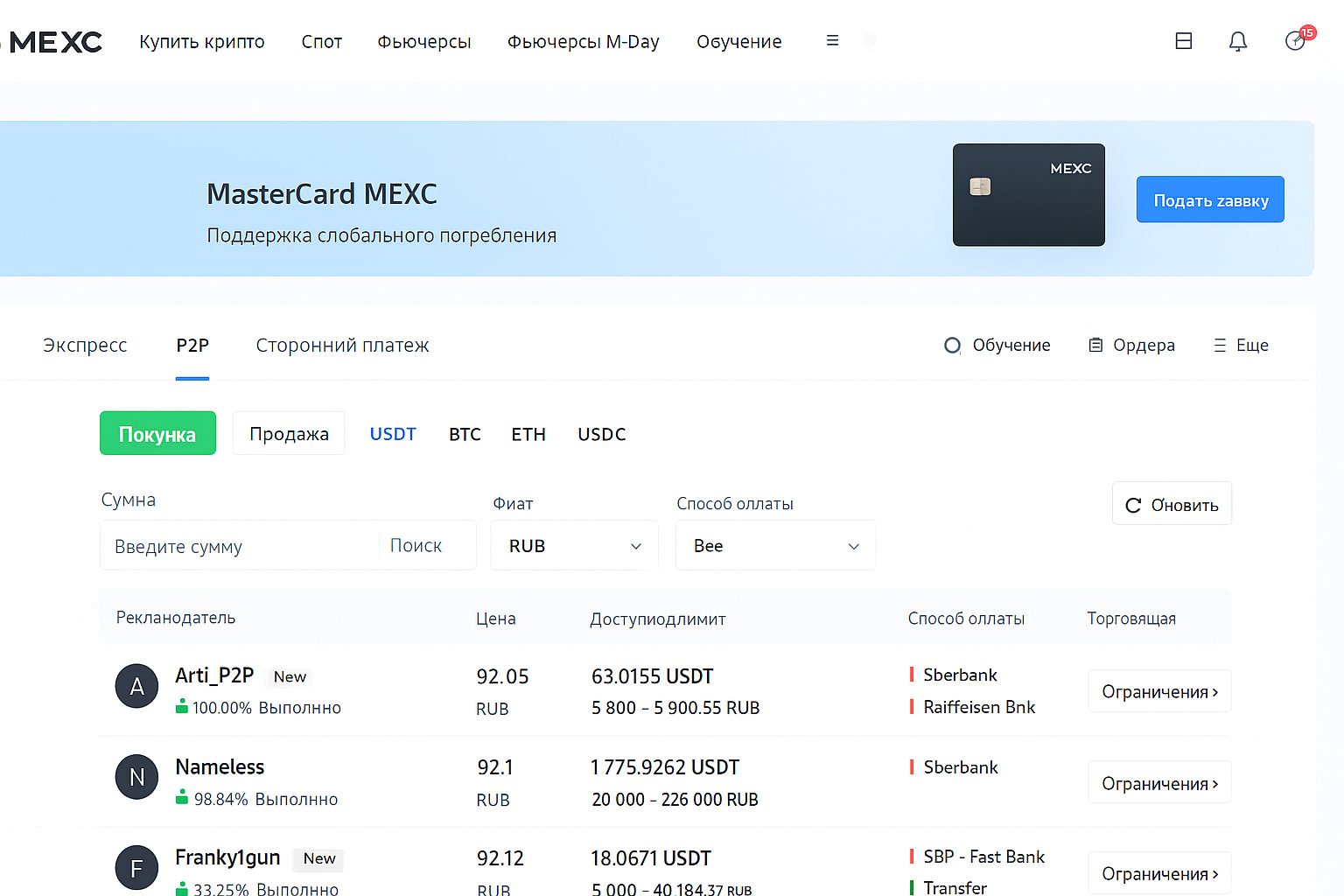Click the Franky1gun avatar icon
Screen dimensions: 1344x896
tap(136, 868)
